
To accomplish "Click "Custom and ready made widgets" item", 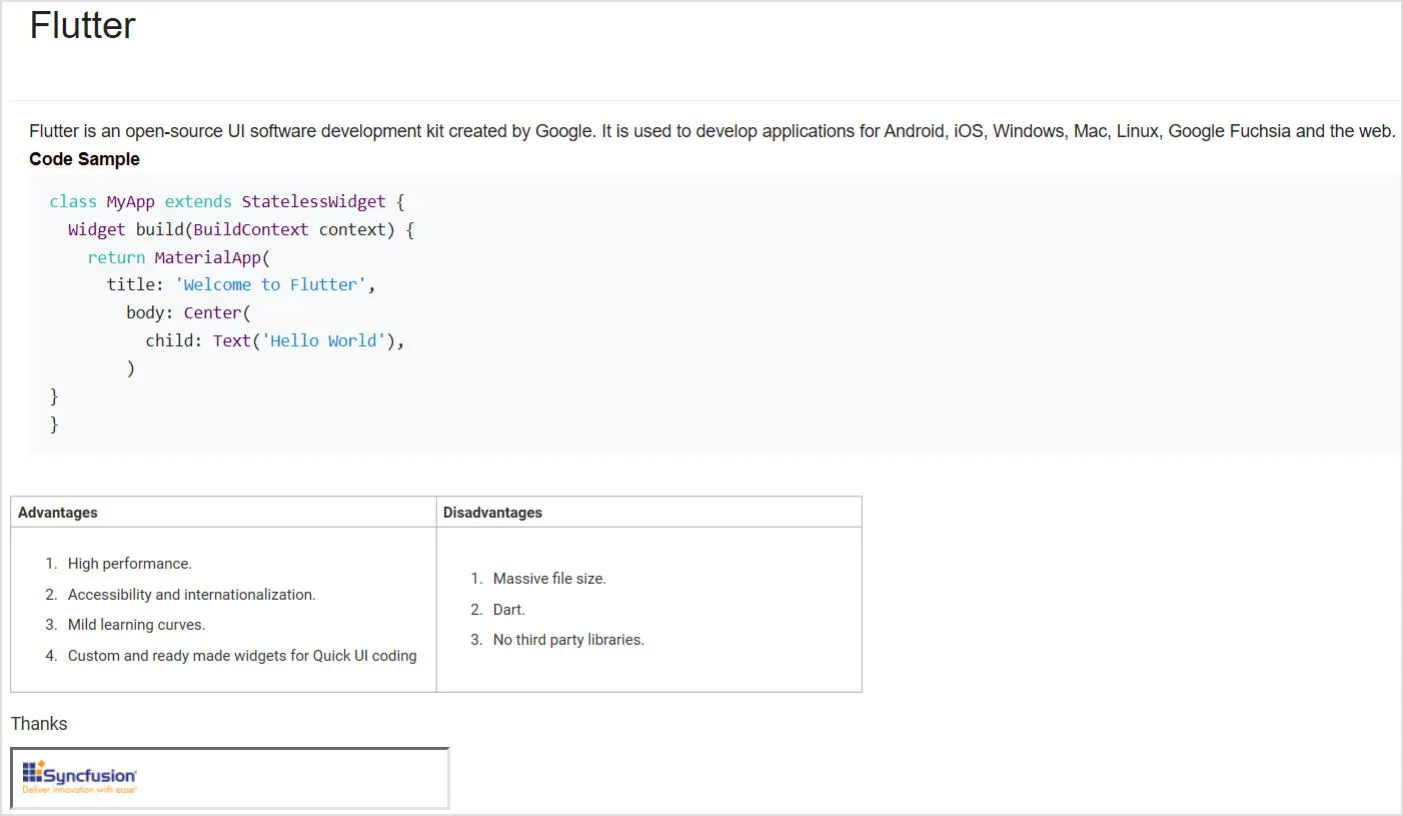I will pyautogui.click(x=242, y=656).
